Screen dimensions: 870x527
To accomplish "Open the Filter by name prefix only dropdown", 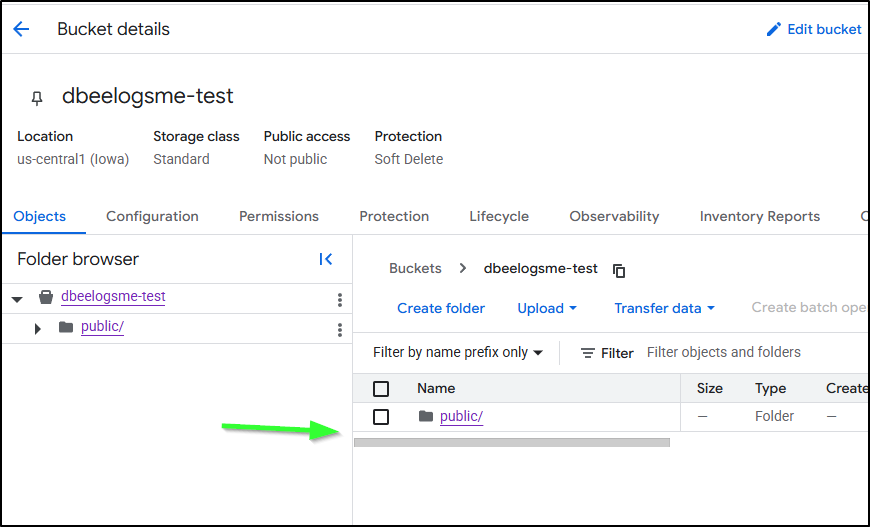I will coord(457,352).
